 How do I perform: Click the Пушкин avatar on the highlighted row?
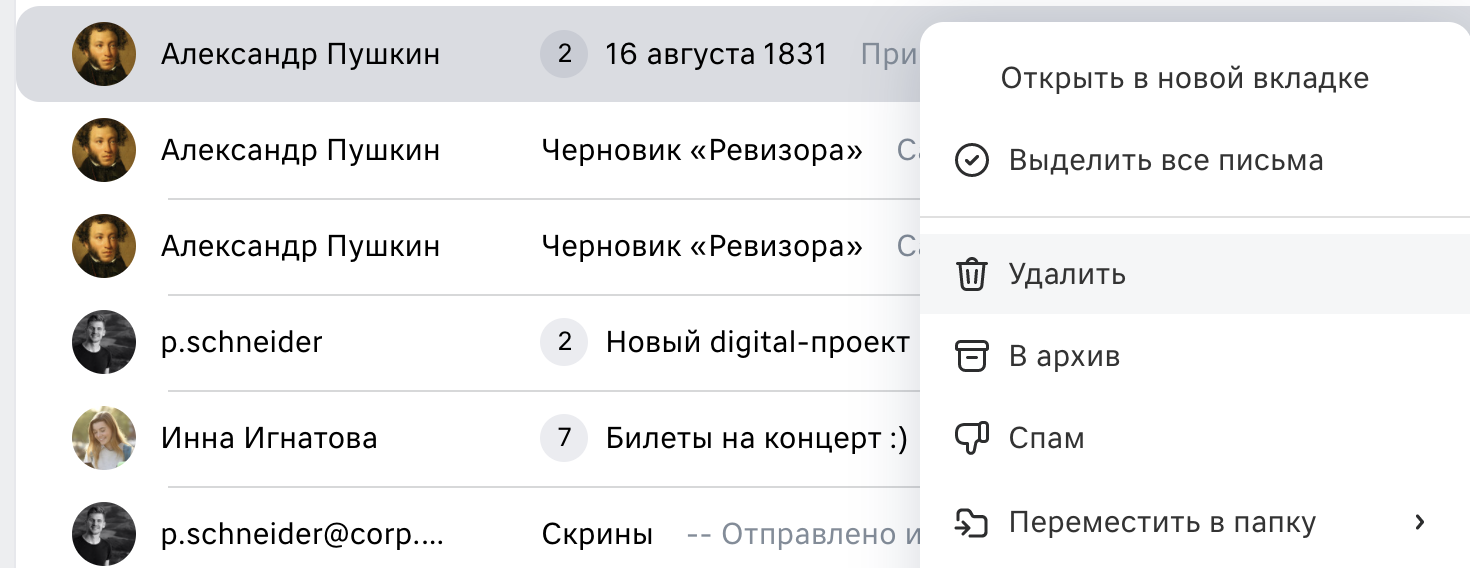click(x=104, y=54)
